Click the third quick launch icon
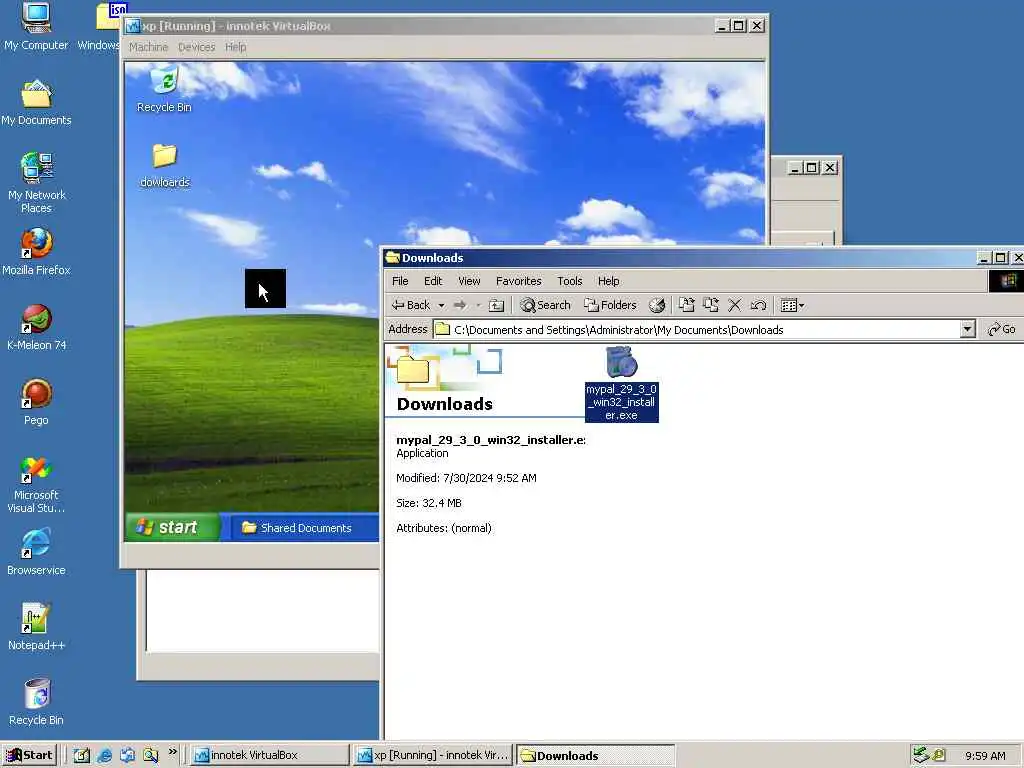1024x768 pixels. [x=127, y=755]
